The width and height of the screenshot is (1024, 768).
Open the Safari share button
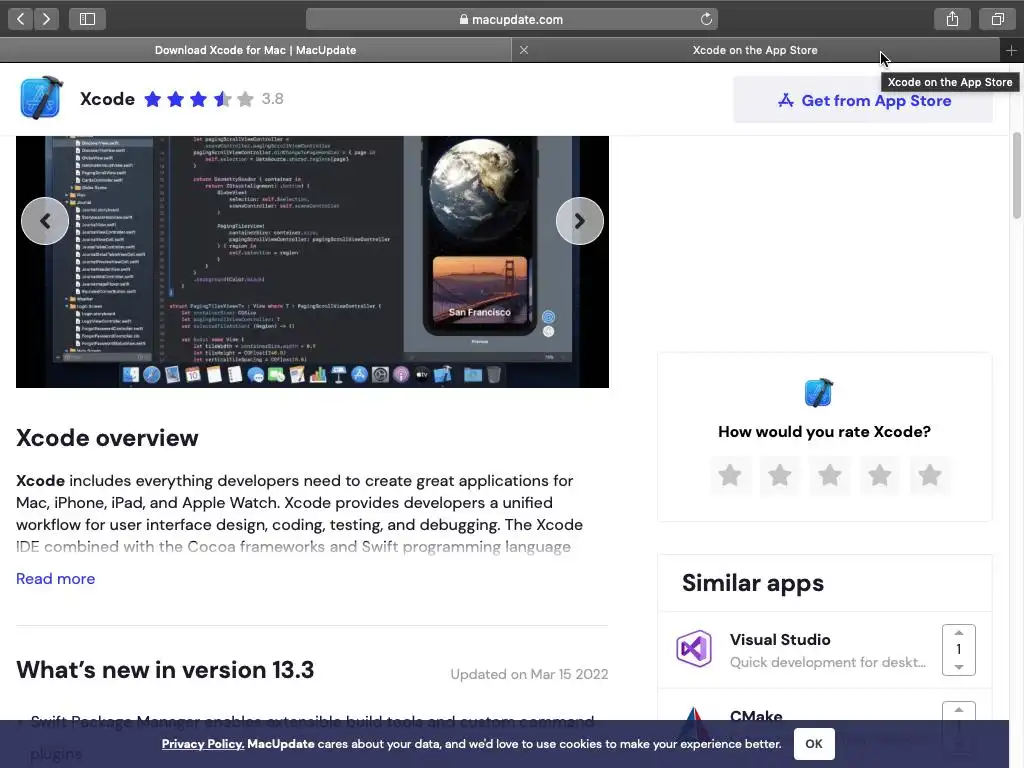(x=952, y=19)
